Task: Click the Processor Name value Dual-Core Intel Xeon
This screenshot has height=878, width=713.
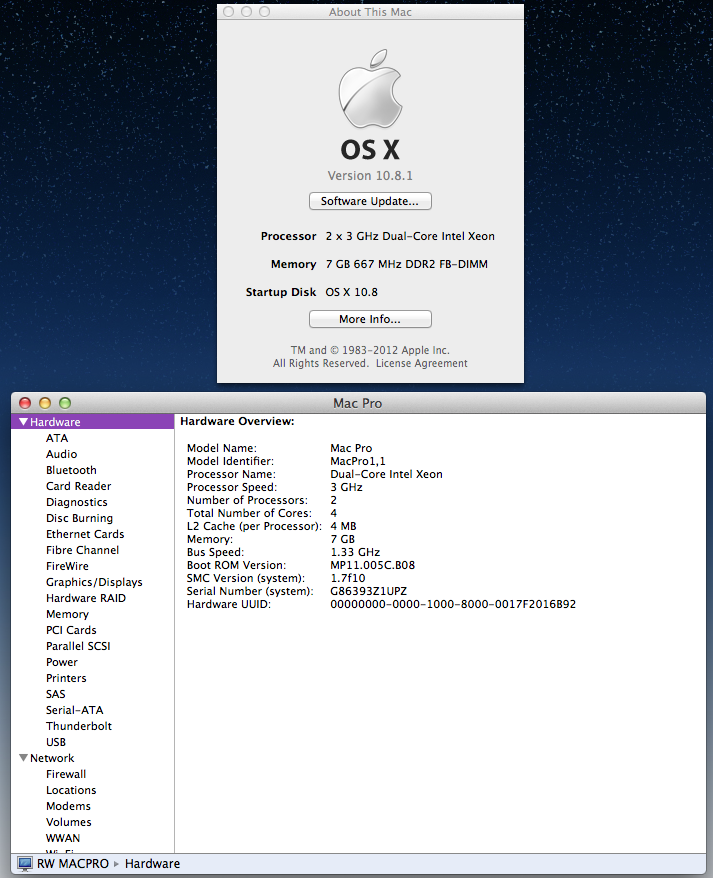Action: pyautogui.click(x=386, y=474)
